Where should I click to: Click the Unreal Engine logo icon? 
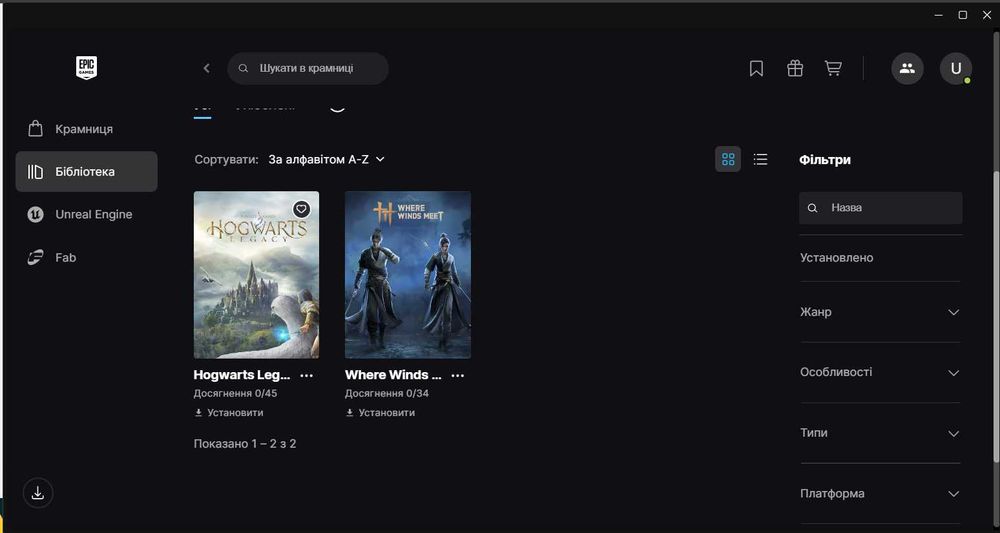pos(35,214)
